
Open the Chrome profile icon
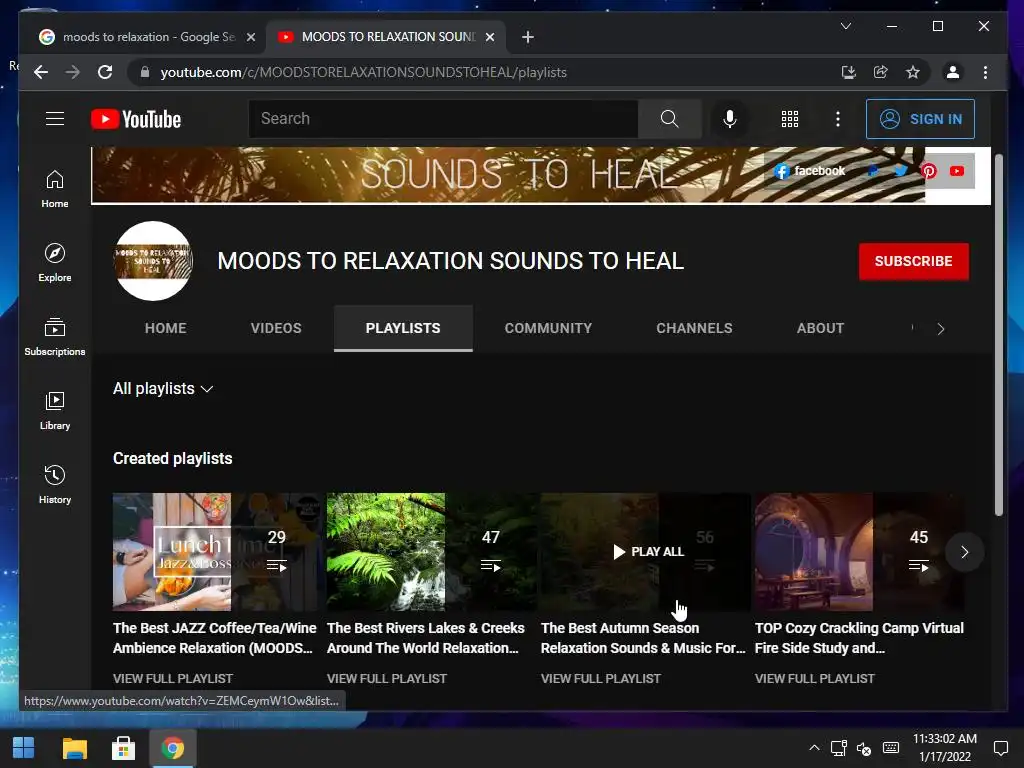coord(953,72)
